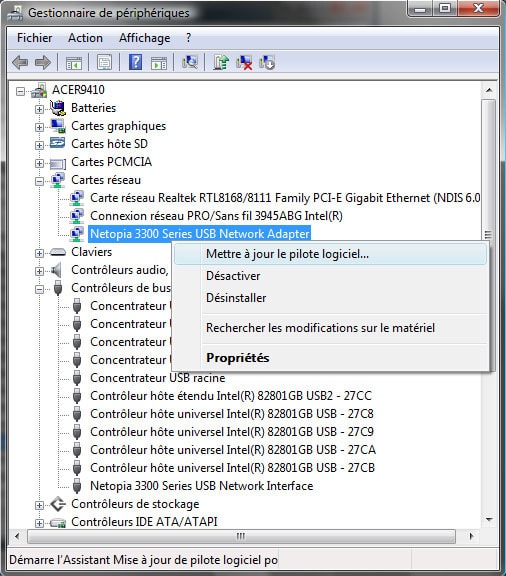Click the scan for hardware changes toolbar icon
The height and width of the screenshot is (576, 506).
pyautogui.click(x=190, y=62)
